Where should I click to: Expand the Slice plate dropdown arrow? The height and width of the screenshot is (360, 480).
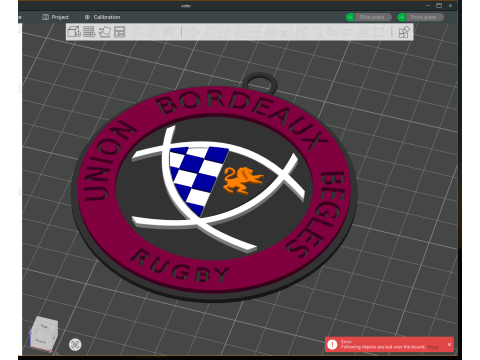[350, 17]
